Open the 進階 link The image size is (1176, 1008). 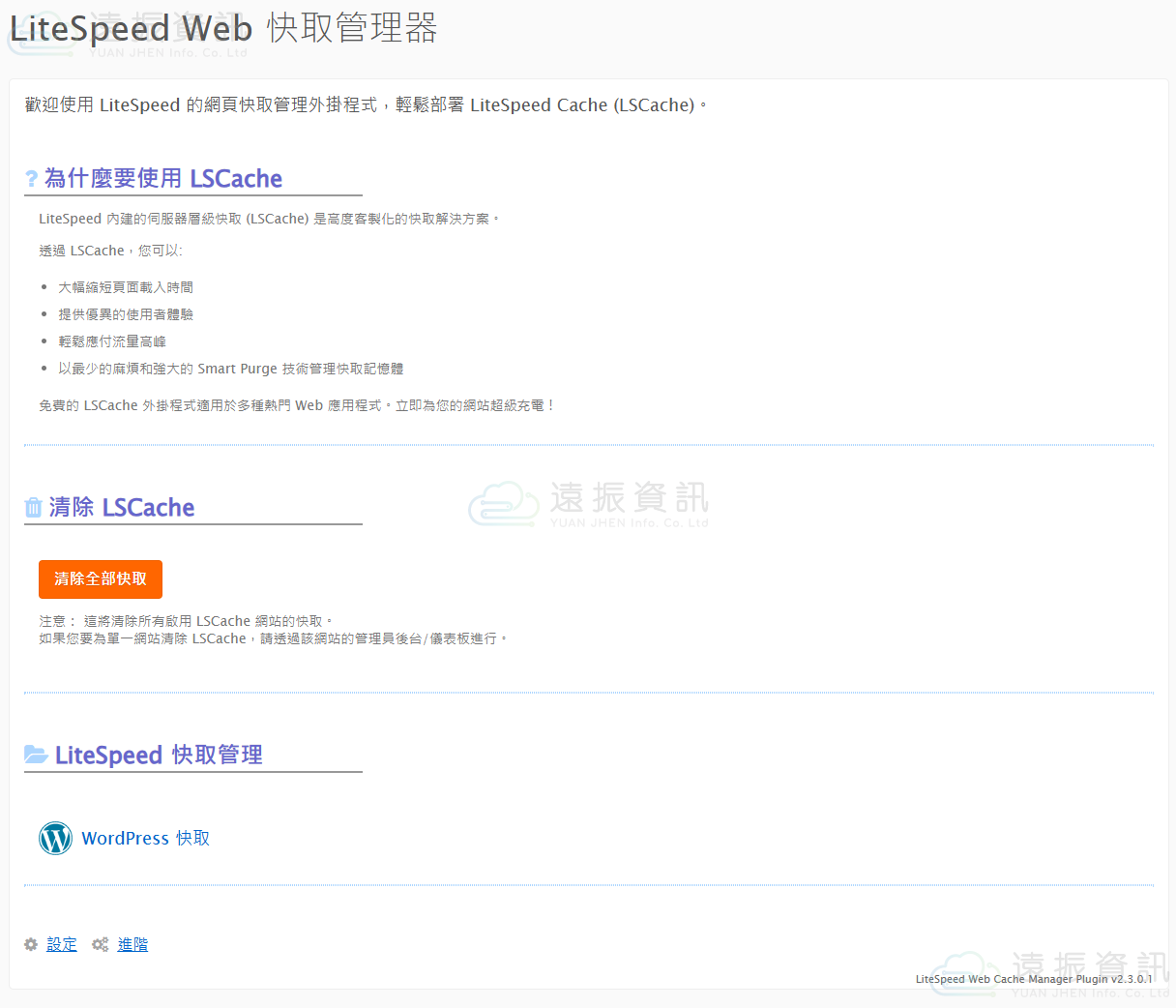tap(132, 944)
